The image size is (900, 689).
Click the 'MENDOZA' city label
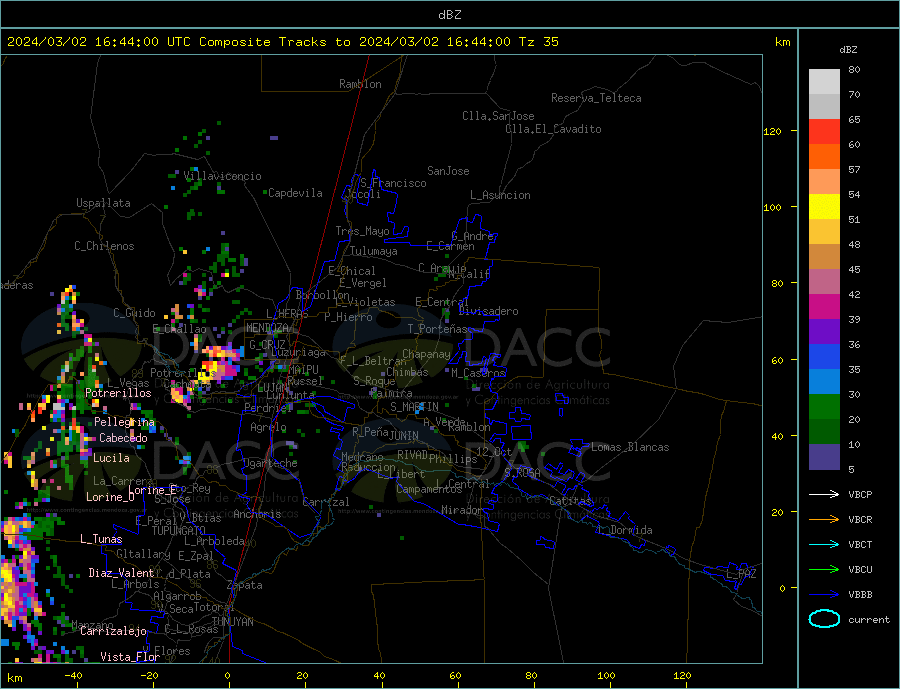[269, 328]
